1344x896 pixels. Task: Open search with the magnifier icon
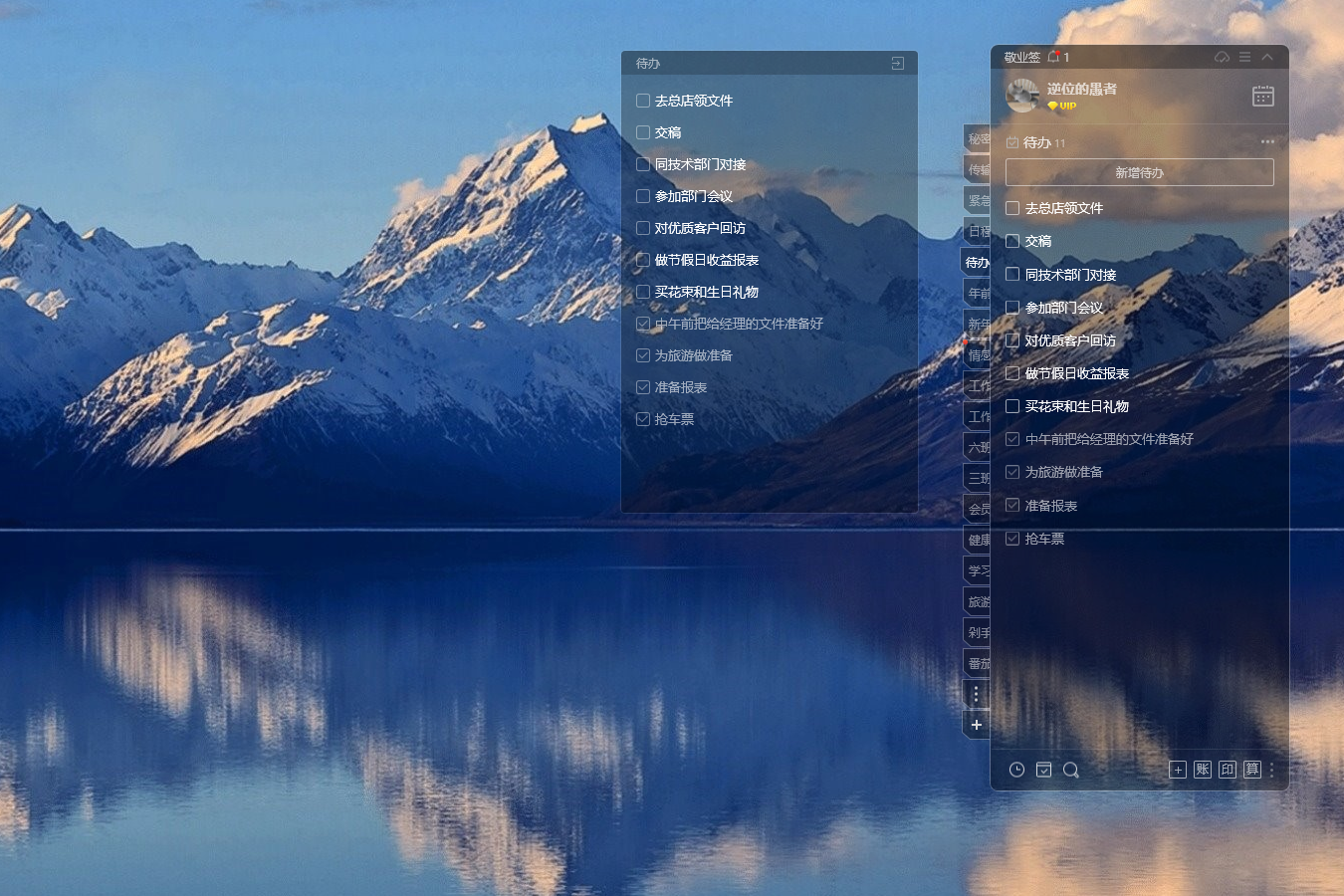tap(1071, 770)
